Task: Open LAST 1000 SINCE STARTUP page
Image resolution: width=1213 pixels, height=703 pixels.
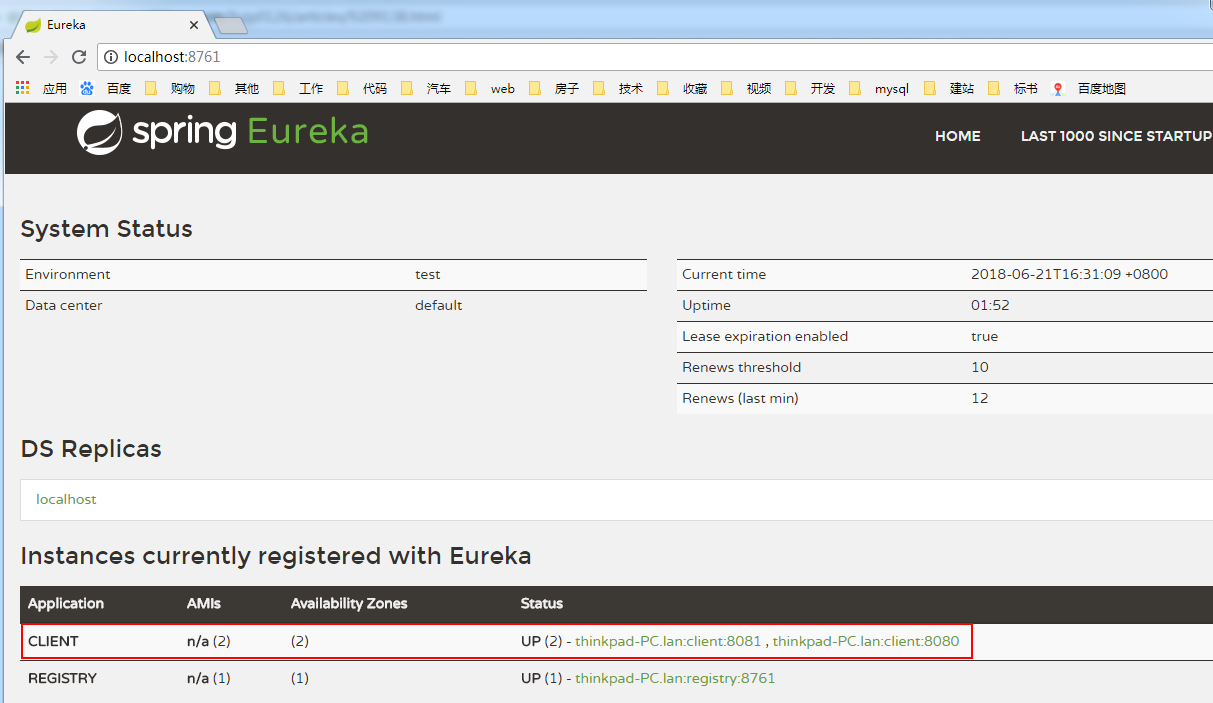Action: click(1115, 136)
